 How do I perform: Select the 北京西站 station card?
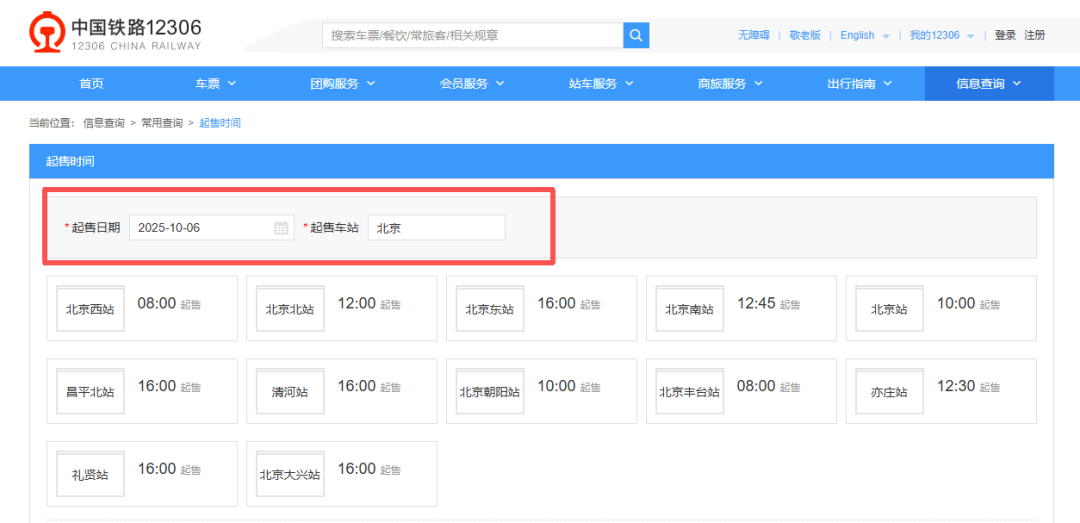[90, 309]
